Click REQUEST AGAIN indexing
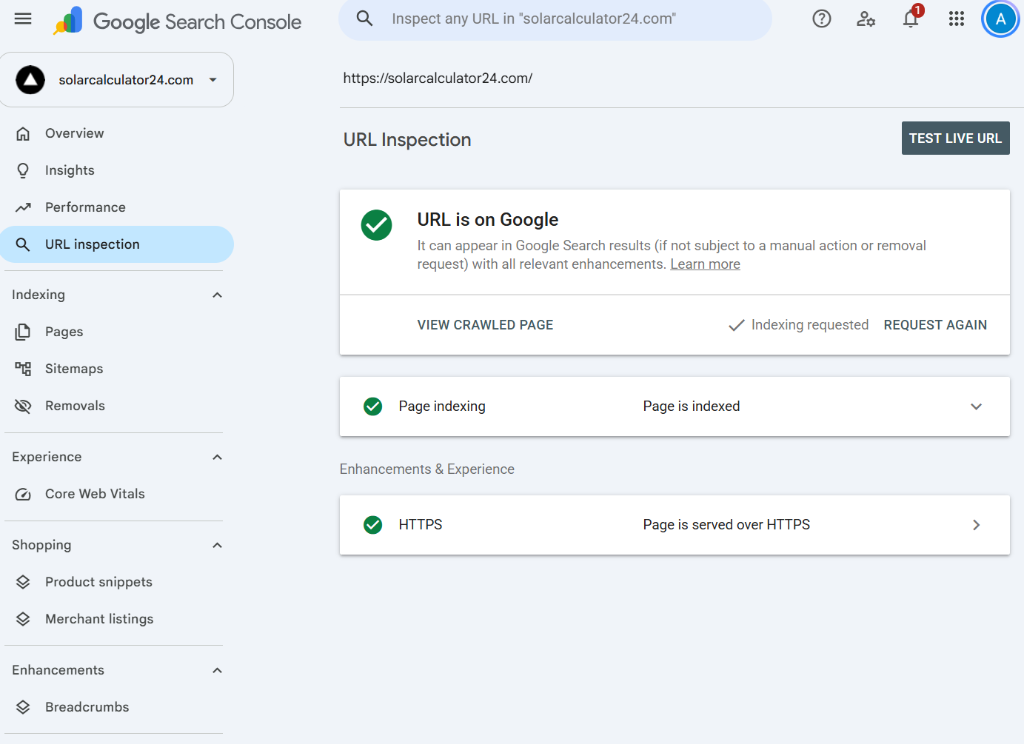Screen dimensions: 1024x744 click(935, 325)
